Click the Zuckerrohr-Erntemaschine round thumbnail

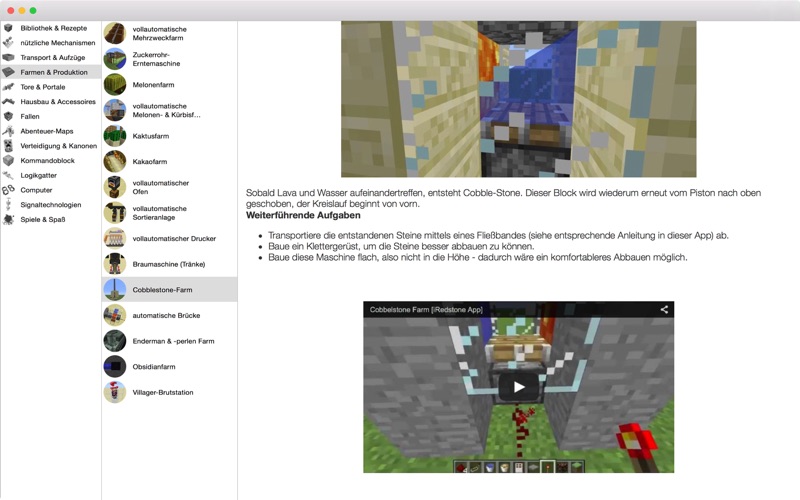point(115,59)
